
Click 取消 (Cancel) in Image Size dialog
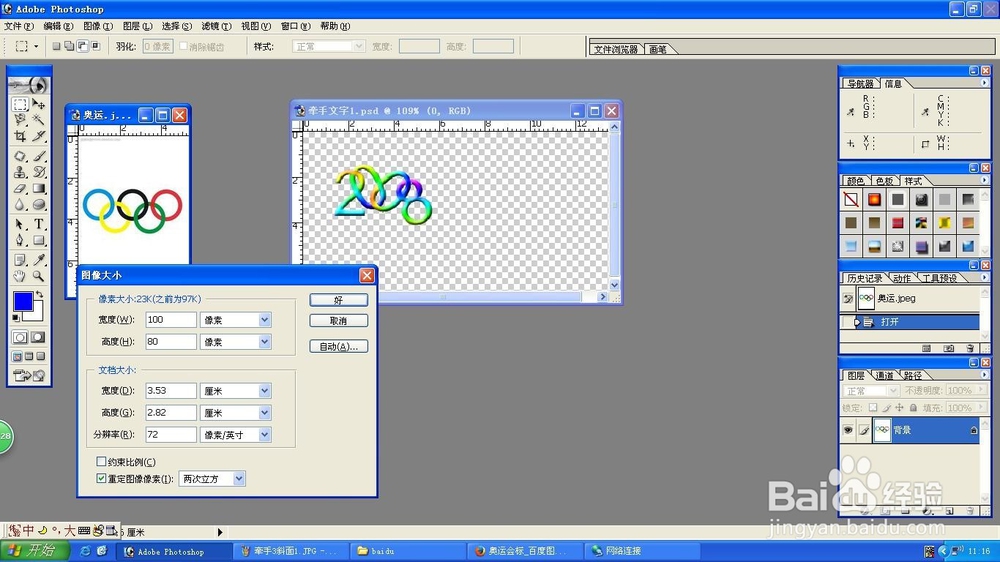[339, 321]
